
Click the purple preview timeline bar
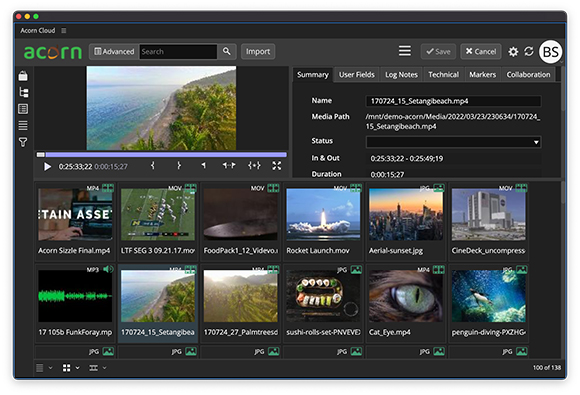[166, 155]
